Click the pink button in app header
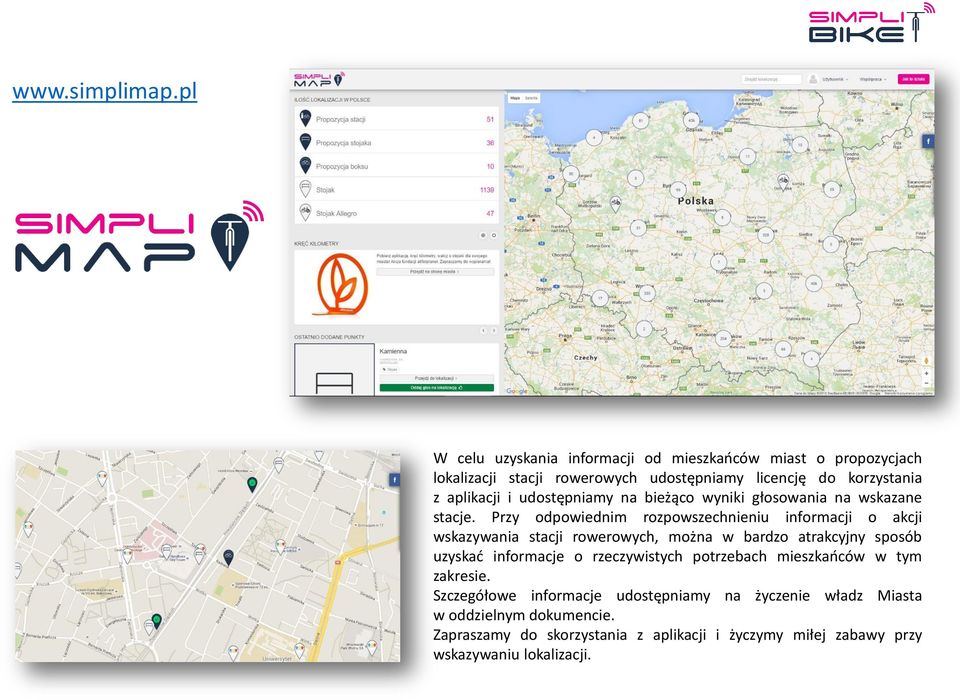 pyautogui.click(x=913, y=79)
